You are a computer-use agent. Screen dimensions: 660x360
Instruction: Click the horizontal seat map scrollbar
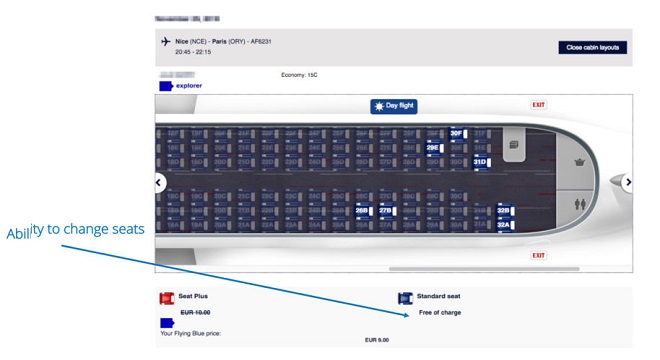pyautogui.click(x=484, y=269)
